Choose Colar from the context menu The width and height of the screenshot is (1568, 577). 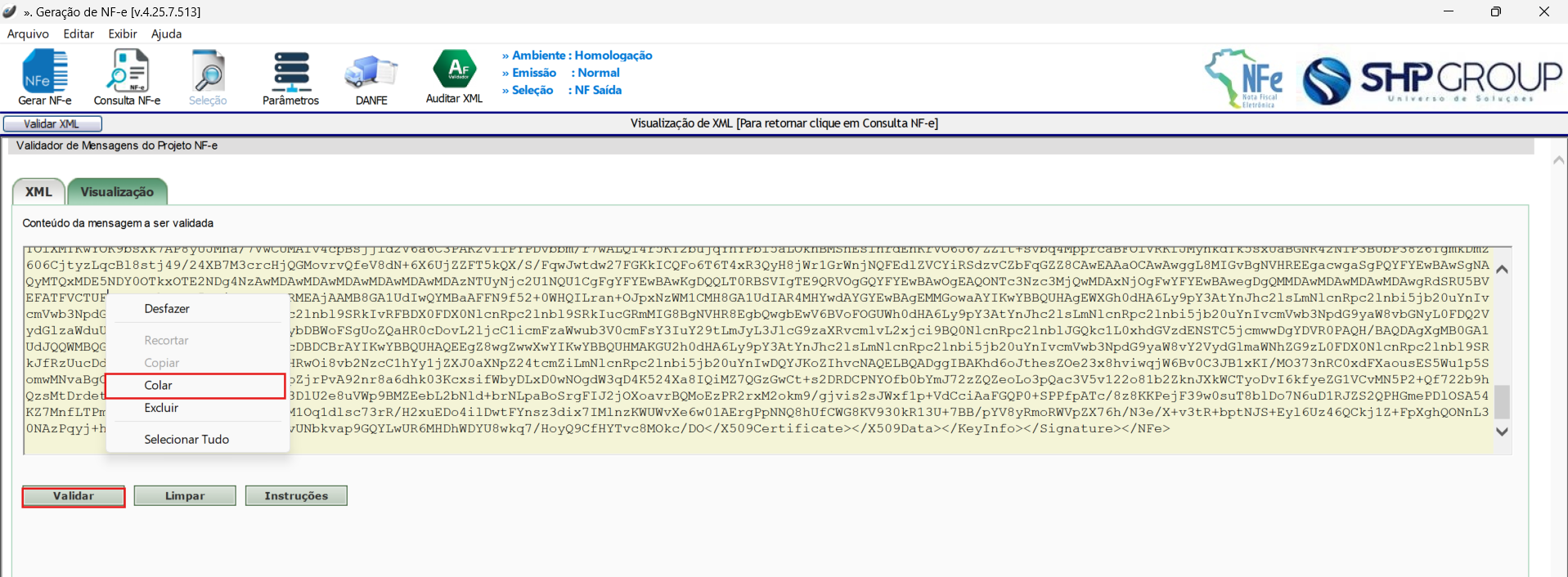pos(159,386)
